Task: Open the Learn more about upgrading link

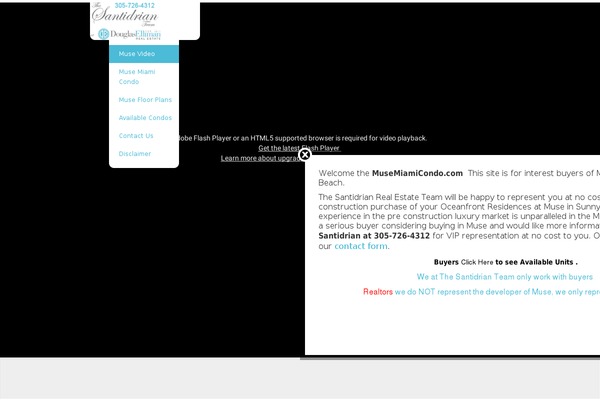Action: click(x=260, y=158)
